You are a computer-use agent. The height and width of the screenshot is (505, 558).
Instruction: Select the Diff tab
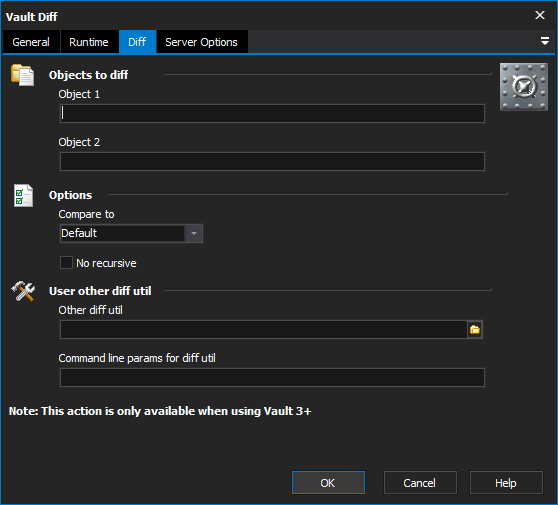pyautogui.click(x=137, y=42)
